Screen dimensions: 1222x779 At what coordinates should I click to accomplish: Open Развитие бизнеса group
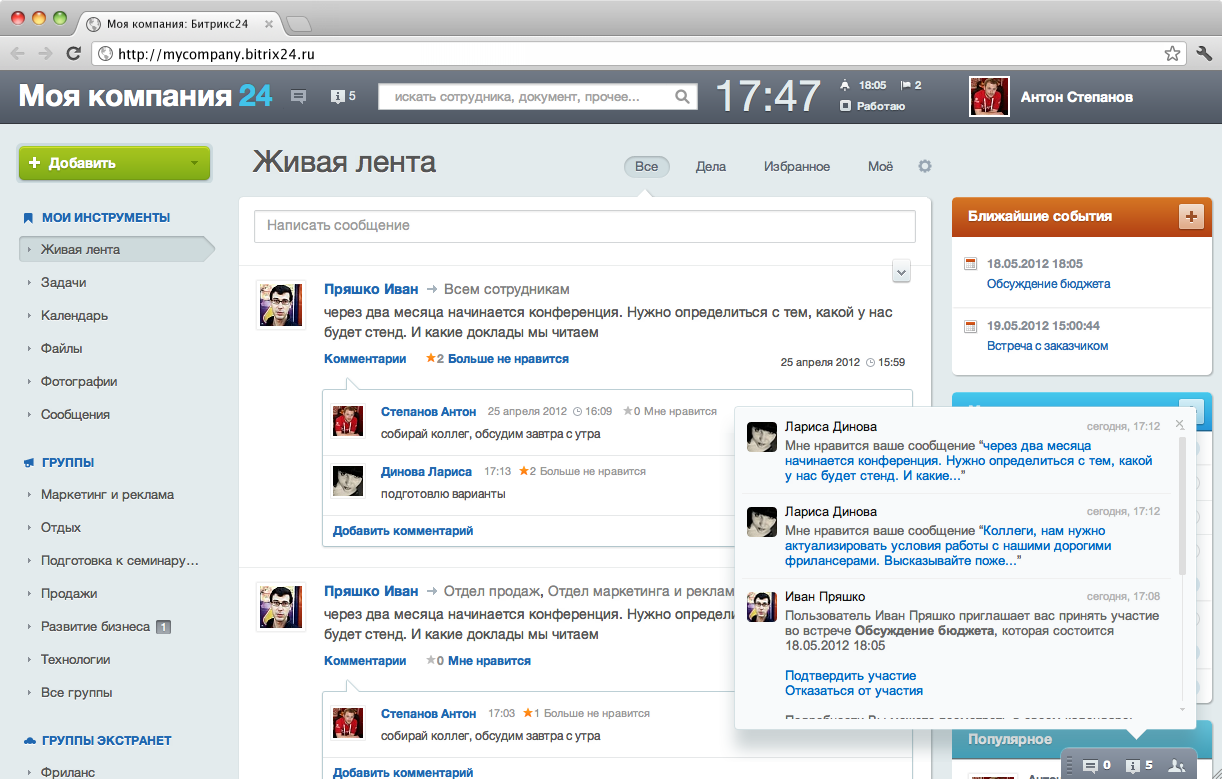point(95,627)
